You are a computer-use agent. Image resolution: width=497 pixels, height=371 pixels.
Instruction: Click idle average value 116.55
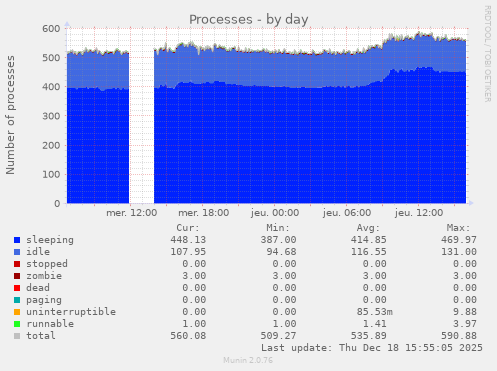369,252
